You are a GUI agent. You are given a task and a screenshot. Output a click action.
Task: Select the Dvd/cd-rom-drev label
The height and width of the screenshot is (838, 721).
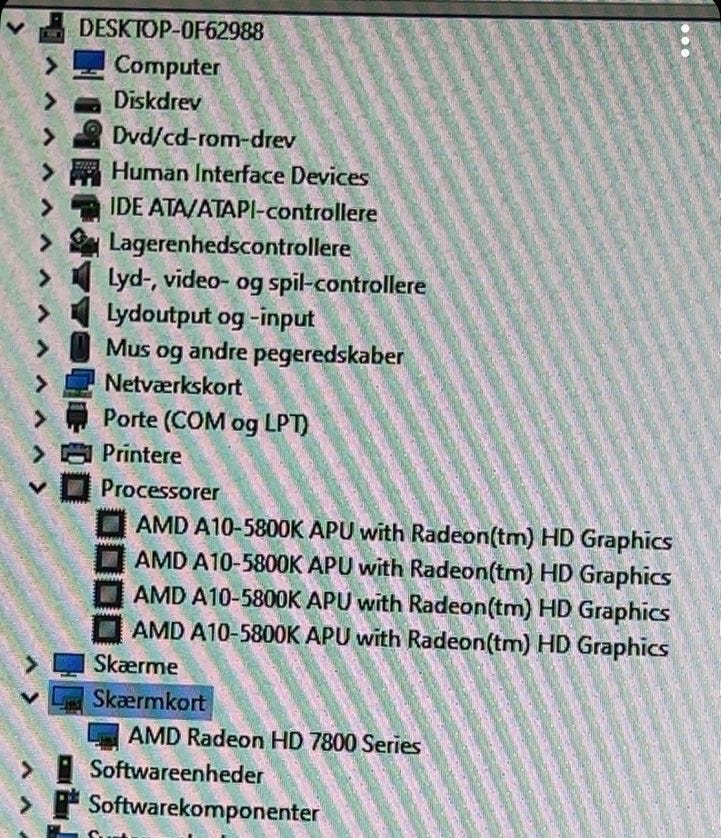[x=204, y=137]
